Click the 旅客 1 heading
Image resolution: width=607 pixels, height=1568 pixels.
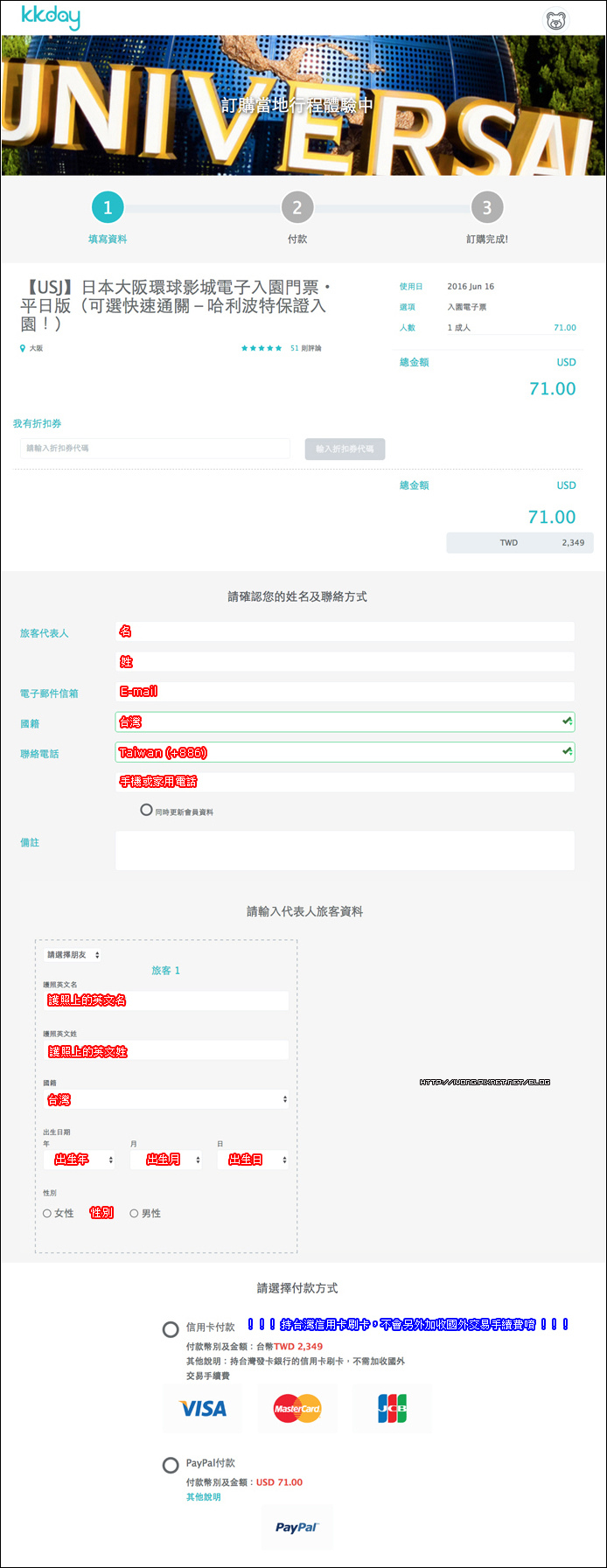point(166,971)
